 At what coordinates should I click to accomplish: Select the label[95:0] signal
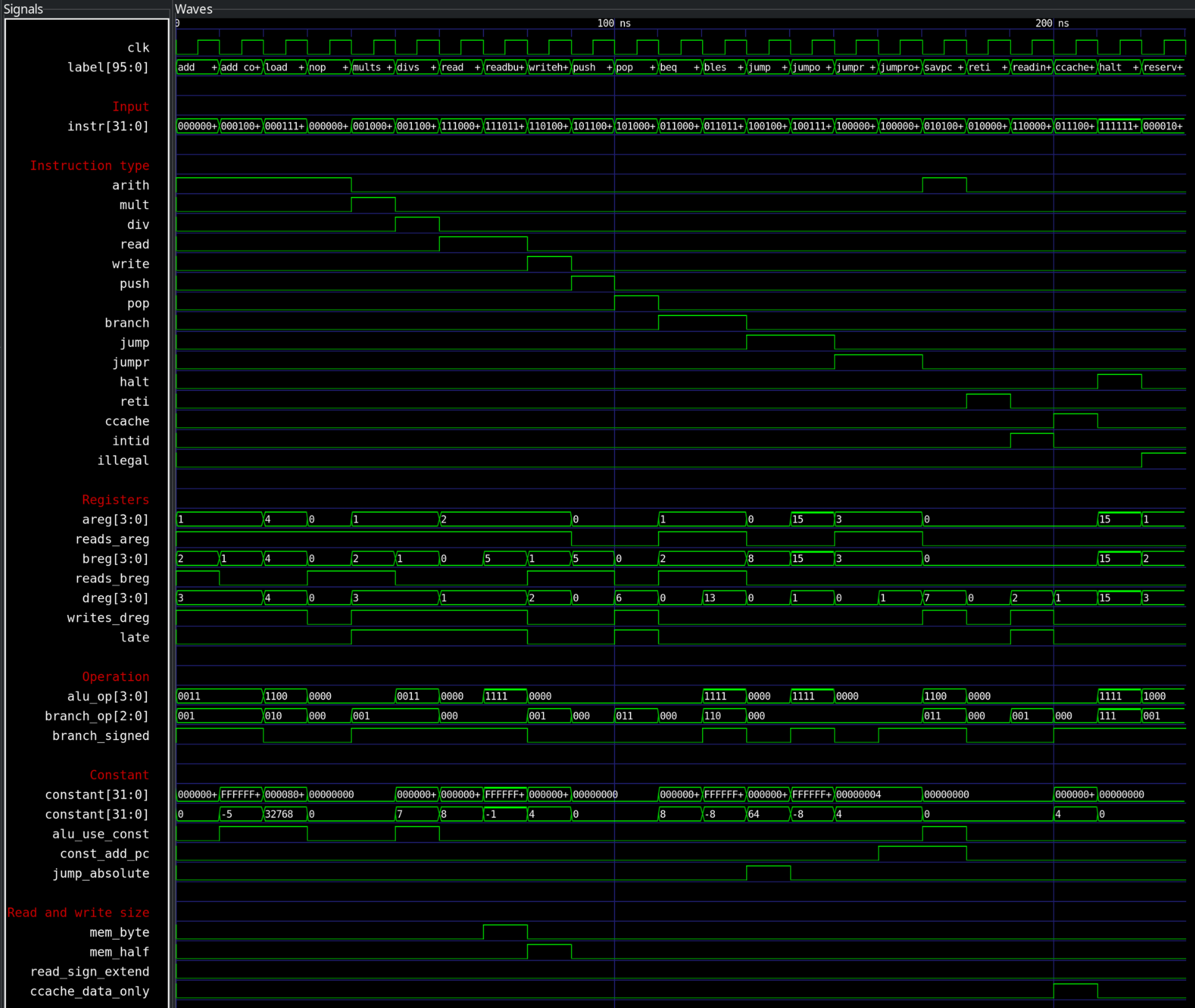pos(108,67)
